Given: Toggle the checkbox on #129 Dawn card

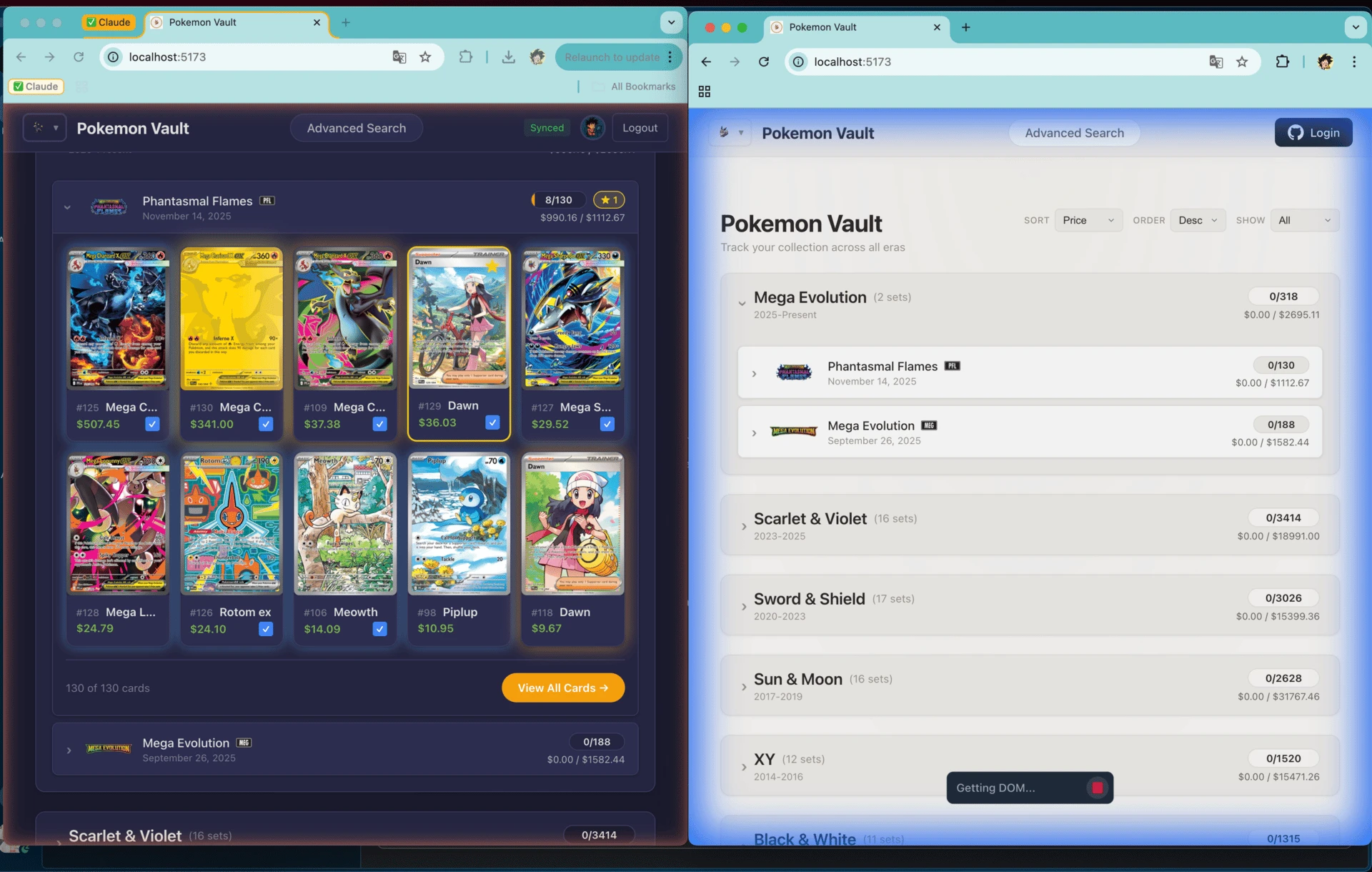Looking at the screenshot, I should coord(492,422).
